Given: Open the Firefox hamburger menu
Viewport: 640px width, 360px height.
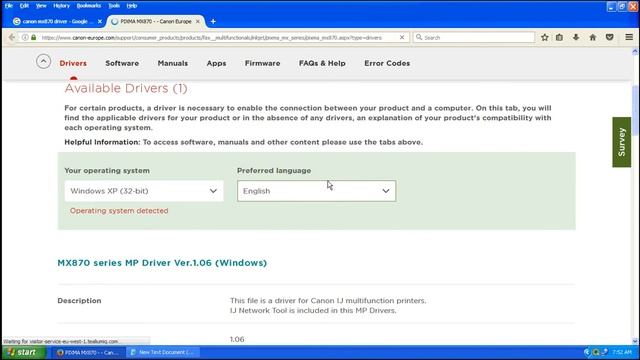Looking at the screenshot, I should (629, 37).
